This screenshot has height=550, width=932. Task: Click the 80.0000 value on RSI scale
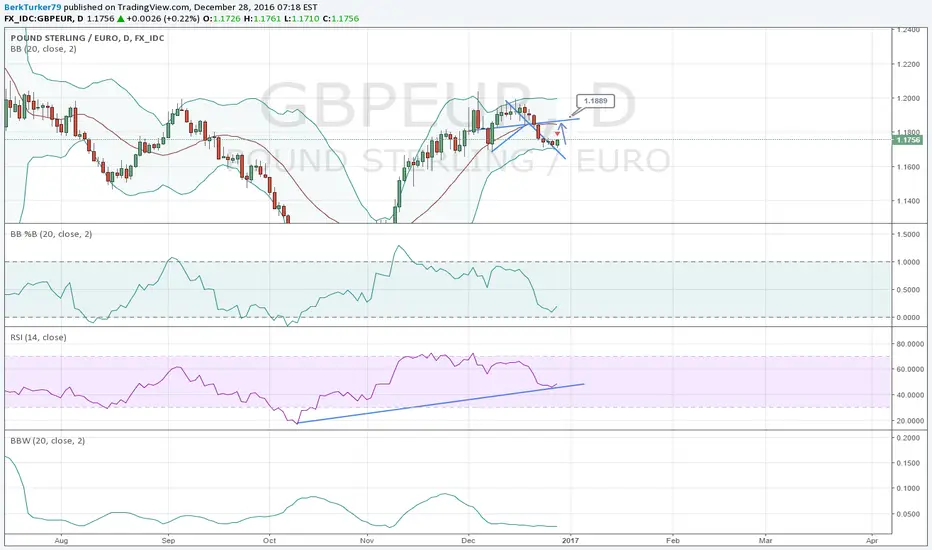(x=910, y=344)
